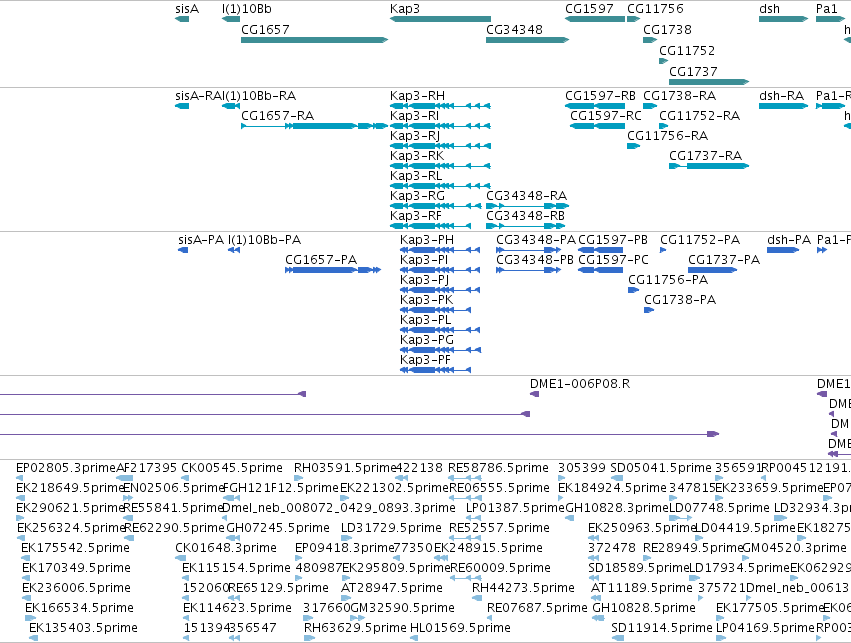The image size is (851, 643).
Task: Click the sisA gene label
Action: (187, 9)
